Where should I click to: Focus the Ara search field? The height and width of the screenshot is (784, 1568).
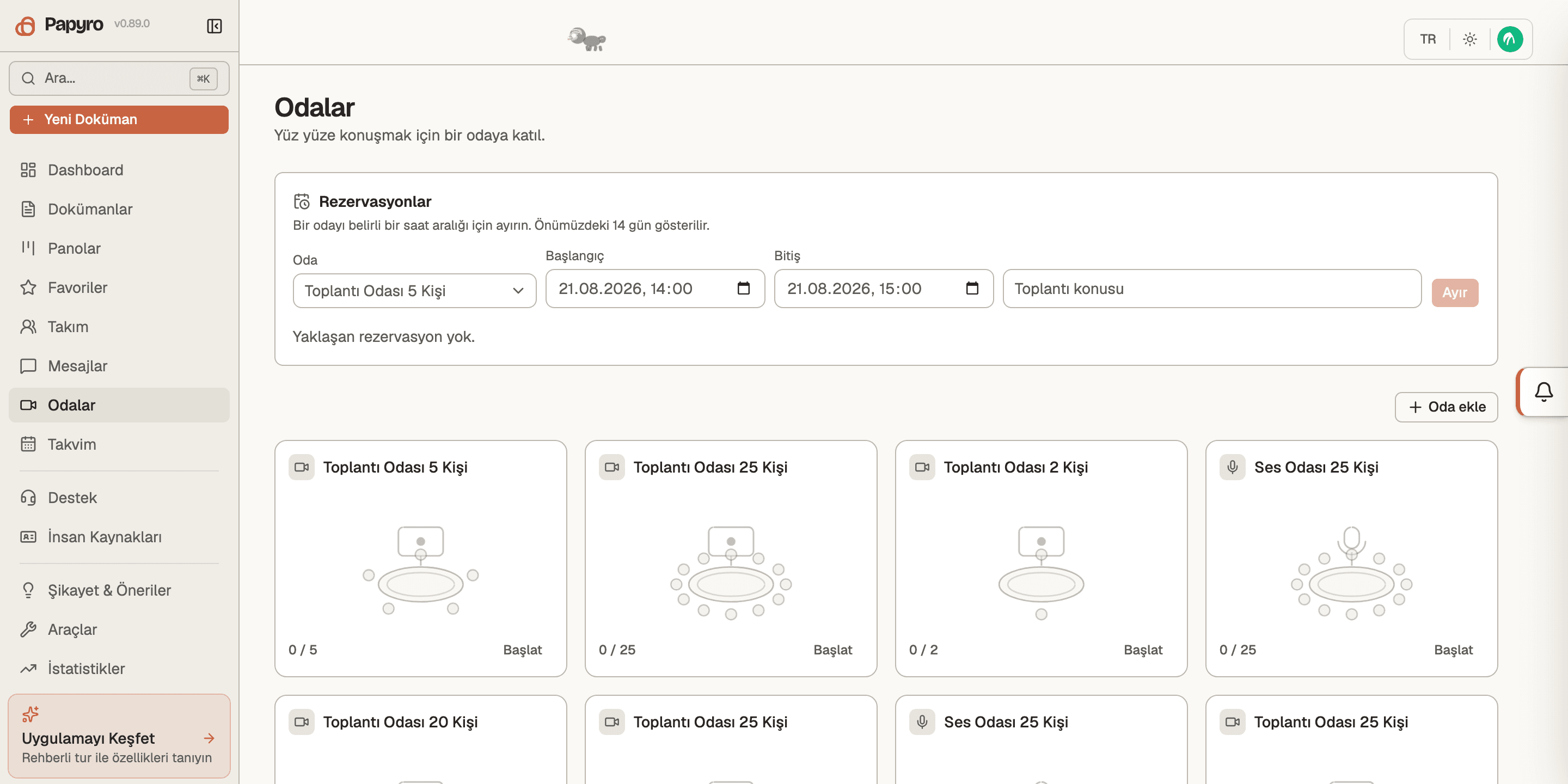119,78
